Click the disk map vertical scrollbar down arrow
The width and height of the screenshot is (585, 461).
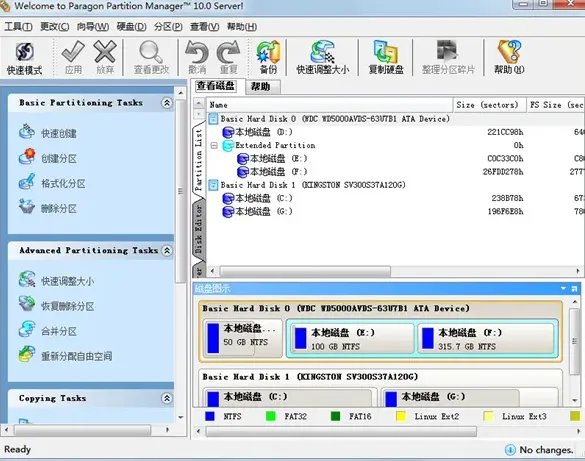[x=575, y=401]
